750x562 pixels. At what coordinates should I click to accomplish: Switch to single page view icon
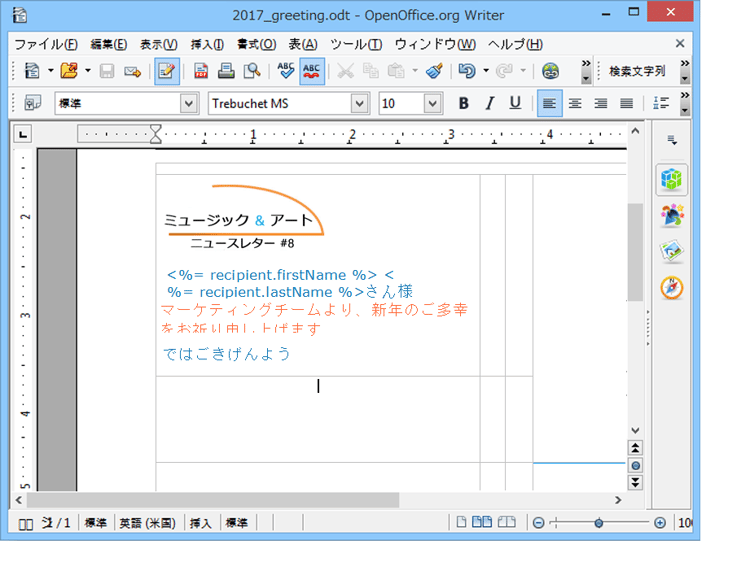461,522
